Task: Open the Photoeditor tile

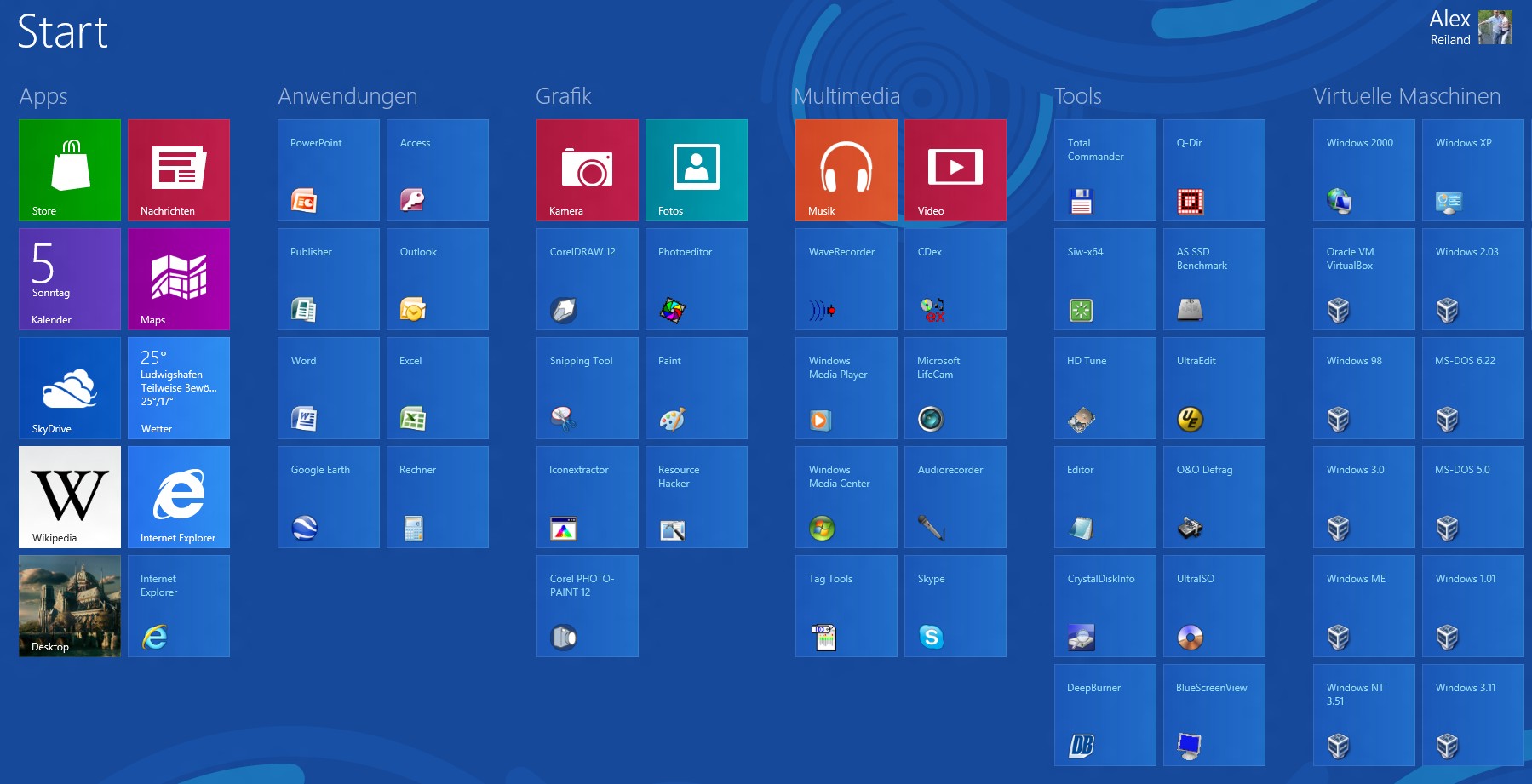Action: point(697,279)
